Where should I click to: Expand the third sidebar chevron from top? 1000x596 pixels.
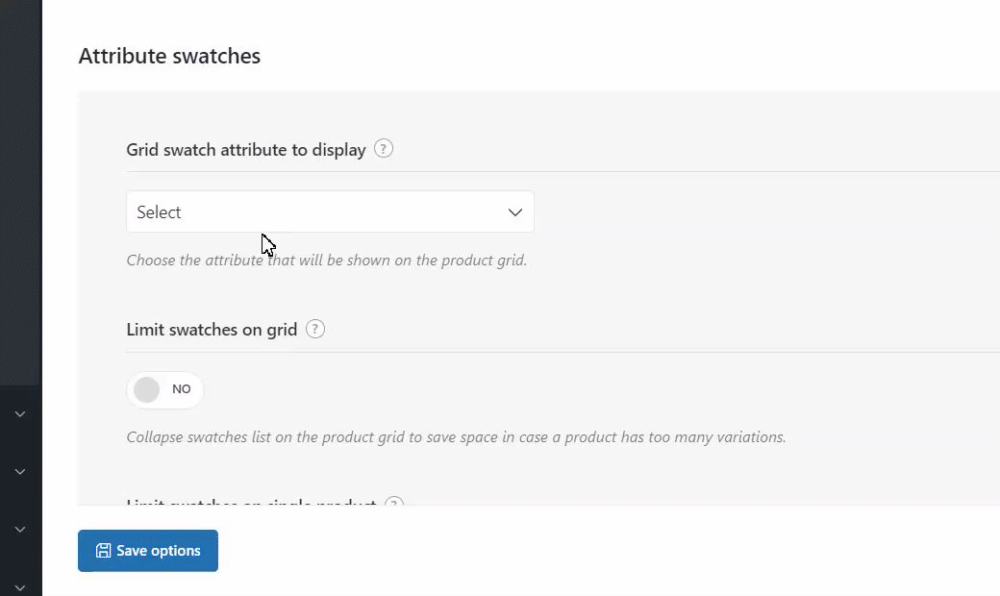[20, 529]
